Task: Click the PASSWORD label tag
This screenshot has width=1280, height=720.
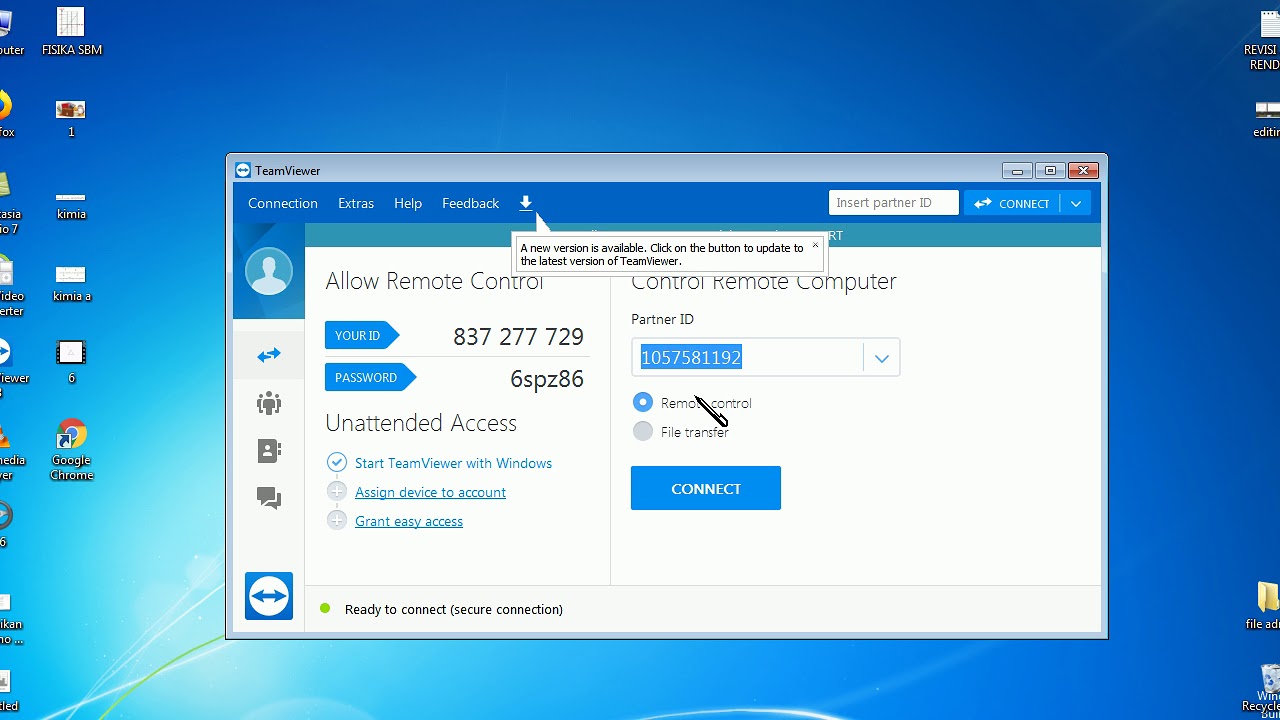Action: pyautogui.click(x=370, y=378)
